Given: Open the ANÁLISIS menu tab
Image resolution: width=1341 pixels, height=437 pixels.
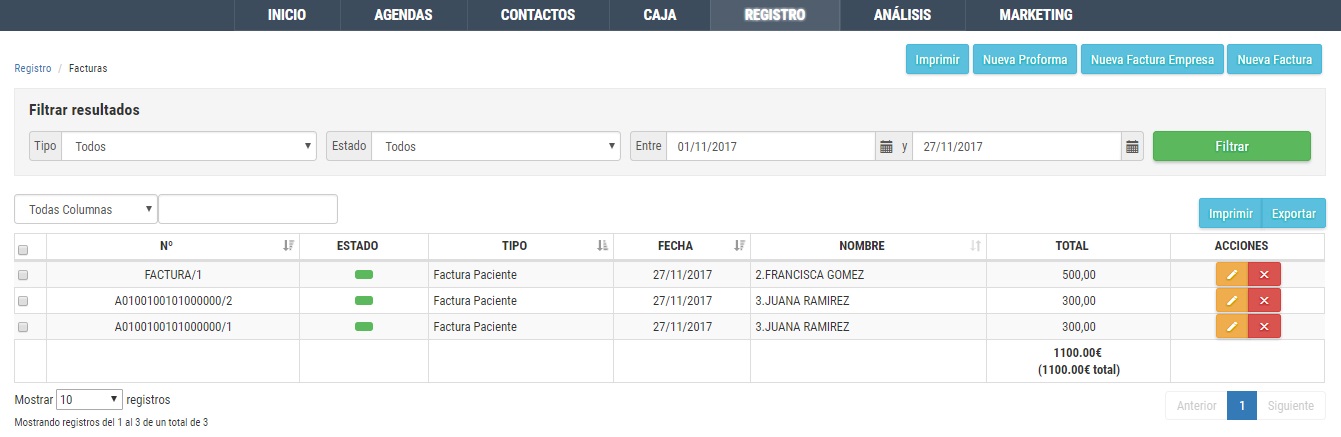Looking at the screenshot, I should click(x=902, y=15).
